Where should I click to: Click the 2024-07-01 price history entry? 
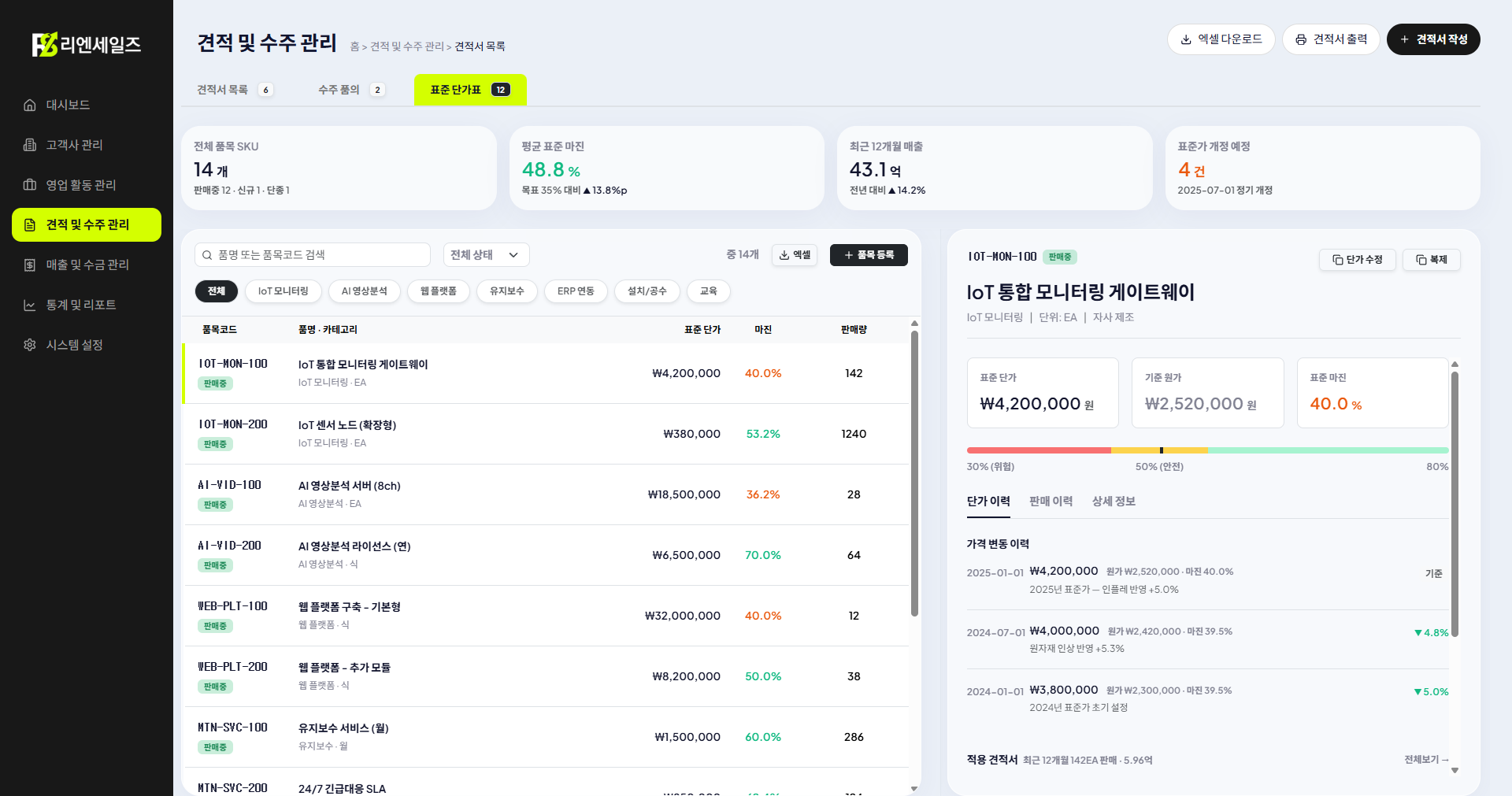coord(1207,639)
